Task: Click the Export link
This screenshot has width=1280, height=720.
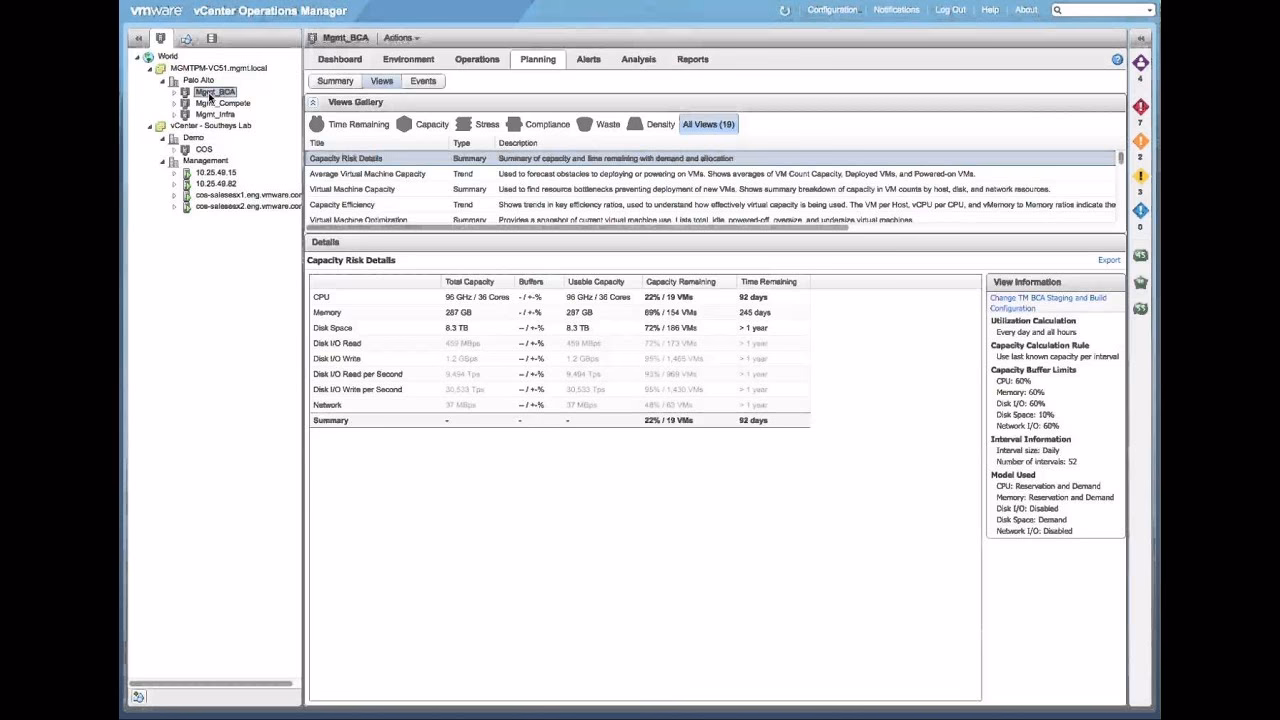Action: click(x=1108, y=259)
